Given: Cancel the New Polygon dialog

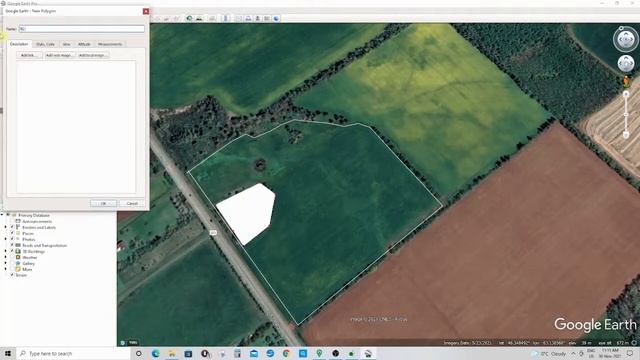Looking at the screenshot, I should pos(132,203).
